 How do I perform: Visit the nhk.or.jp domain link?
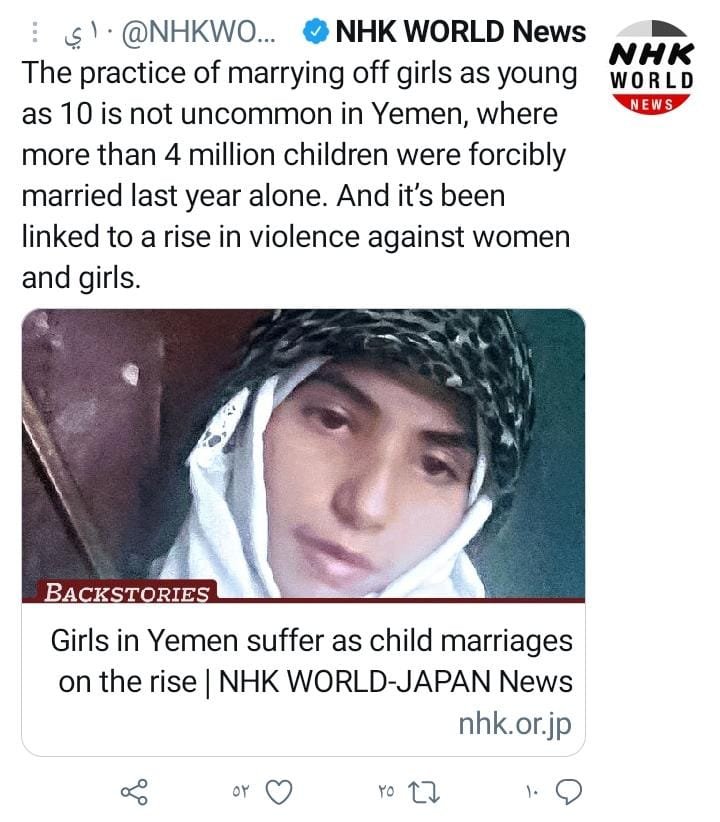514,725
